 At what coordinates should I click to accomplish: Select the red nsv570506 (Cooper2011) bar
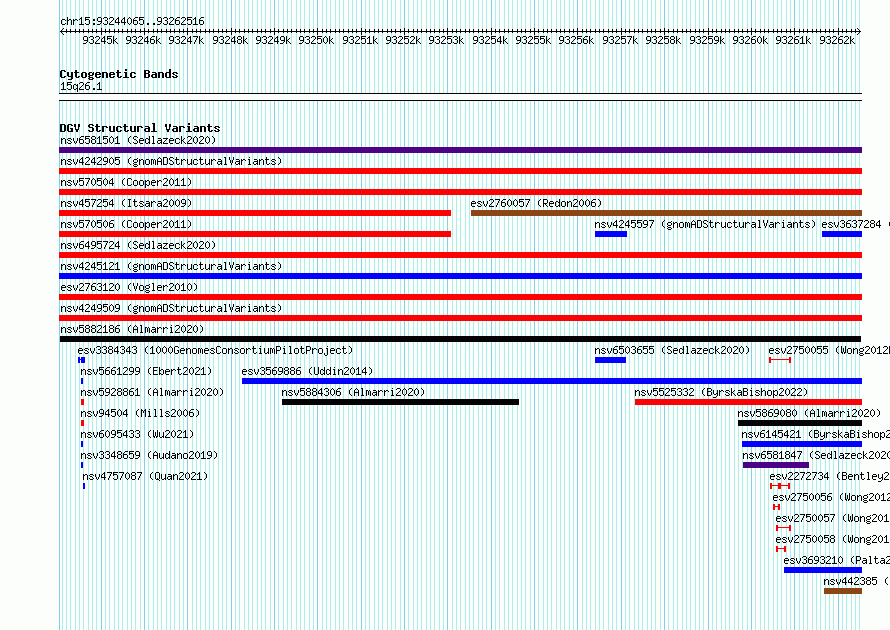coord(255,234)
